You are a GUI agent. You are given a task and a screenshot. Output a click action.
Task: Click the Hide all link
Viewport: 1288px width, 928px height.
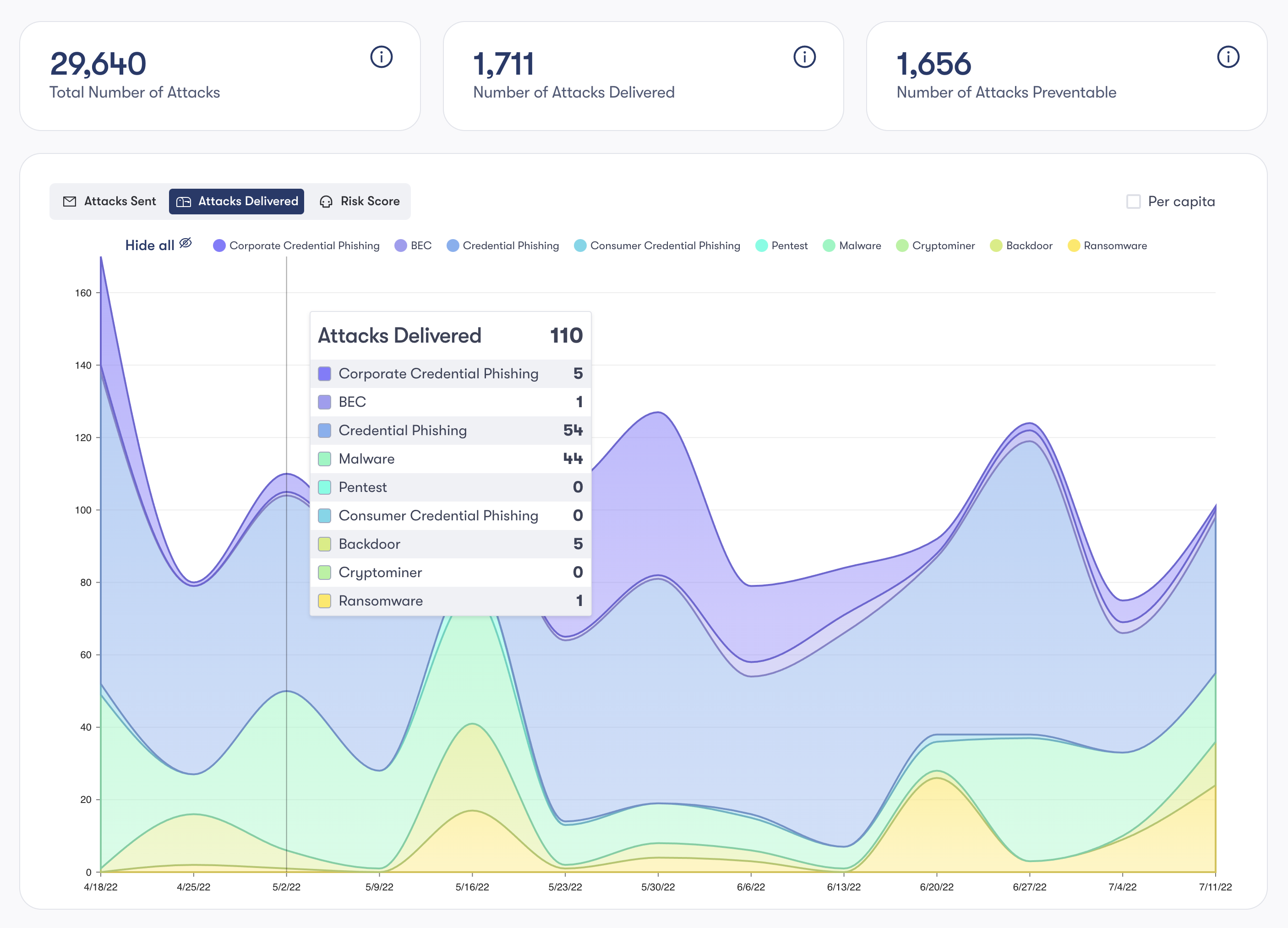coord(150,246)
